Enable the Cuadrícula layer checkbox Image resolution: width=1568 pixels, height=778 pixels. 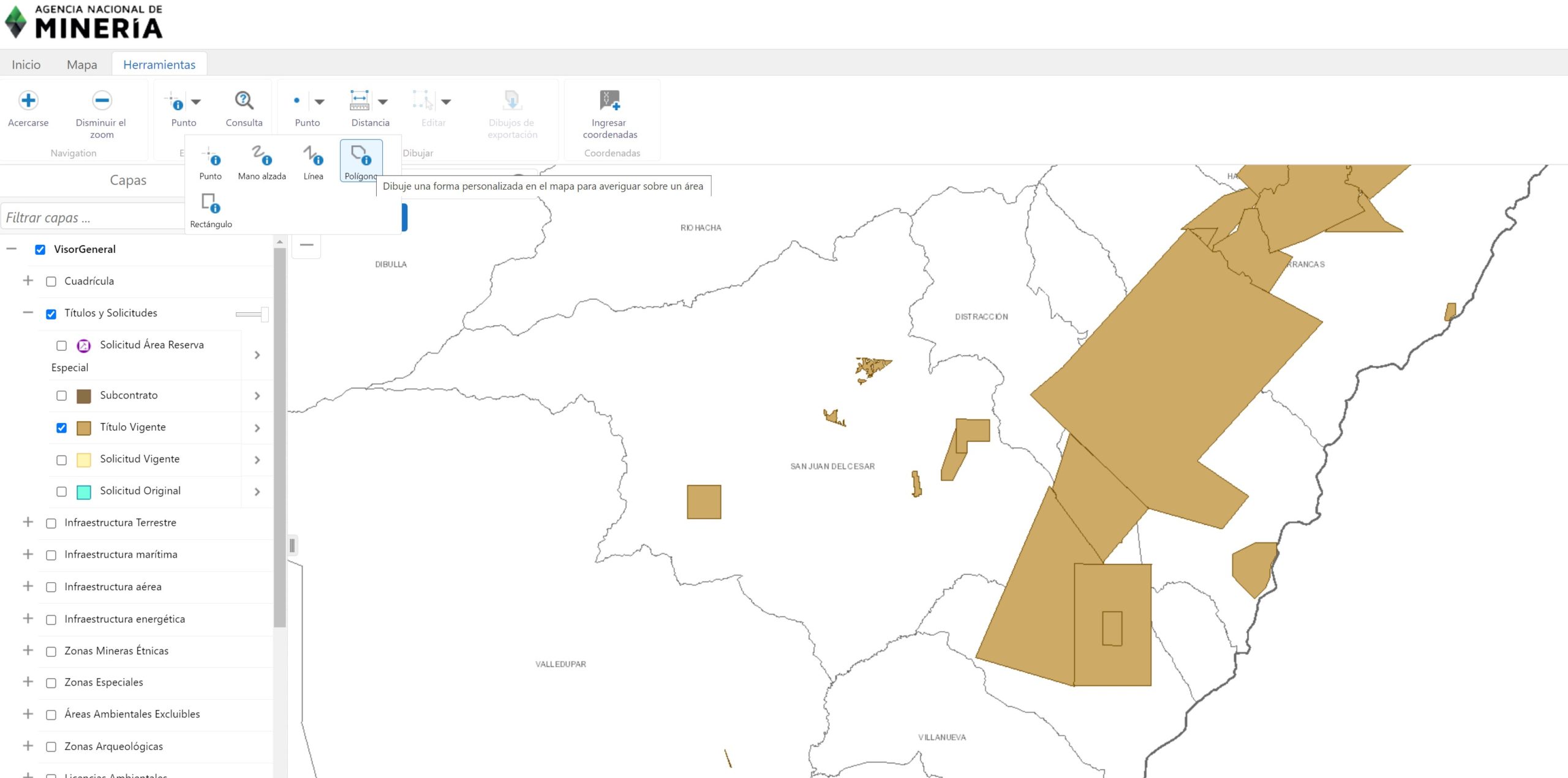pos(51,282)
